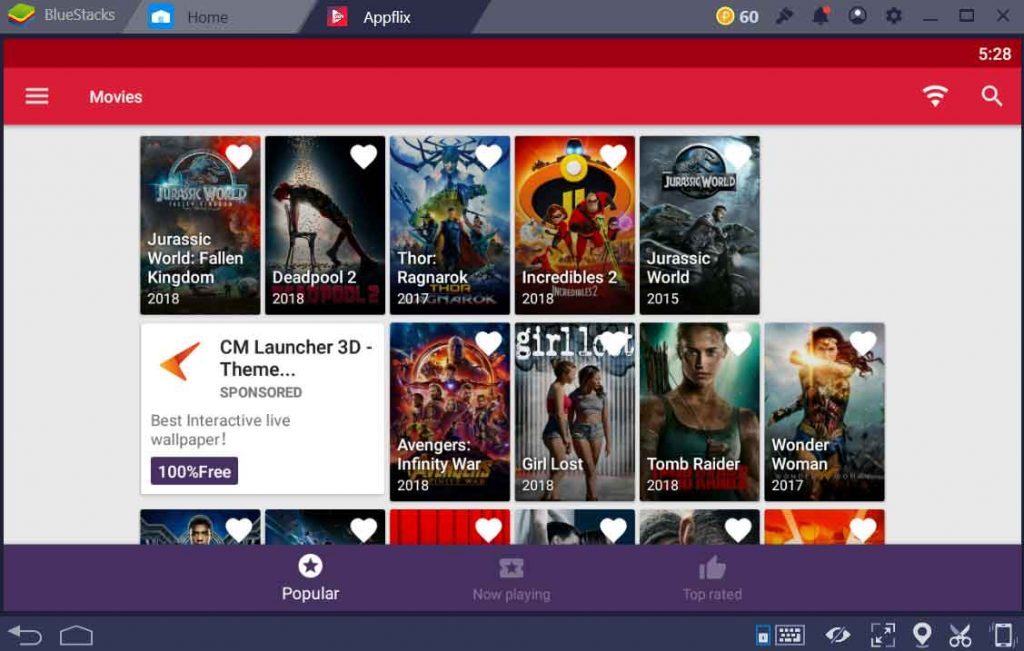Open the Jurassic World: Fallen Kingdom poster
The image size is (1024, 651).
tap(200, 225)
